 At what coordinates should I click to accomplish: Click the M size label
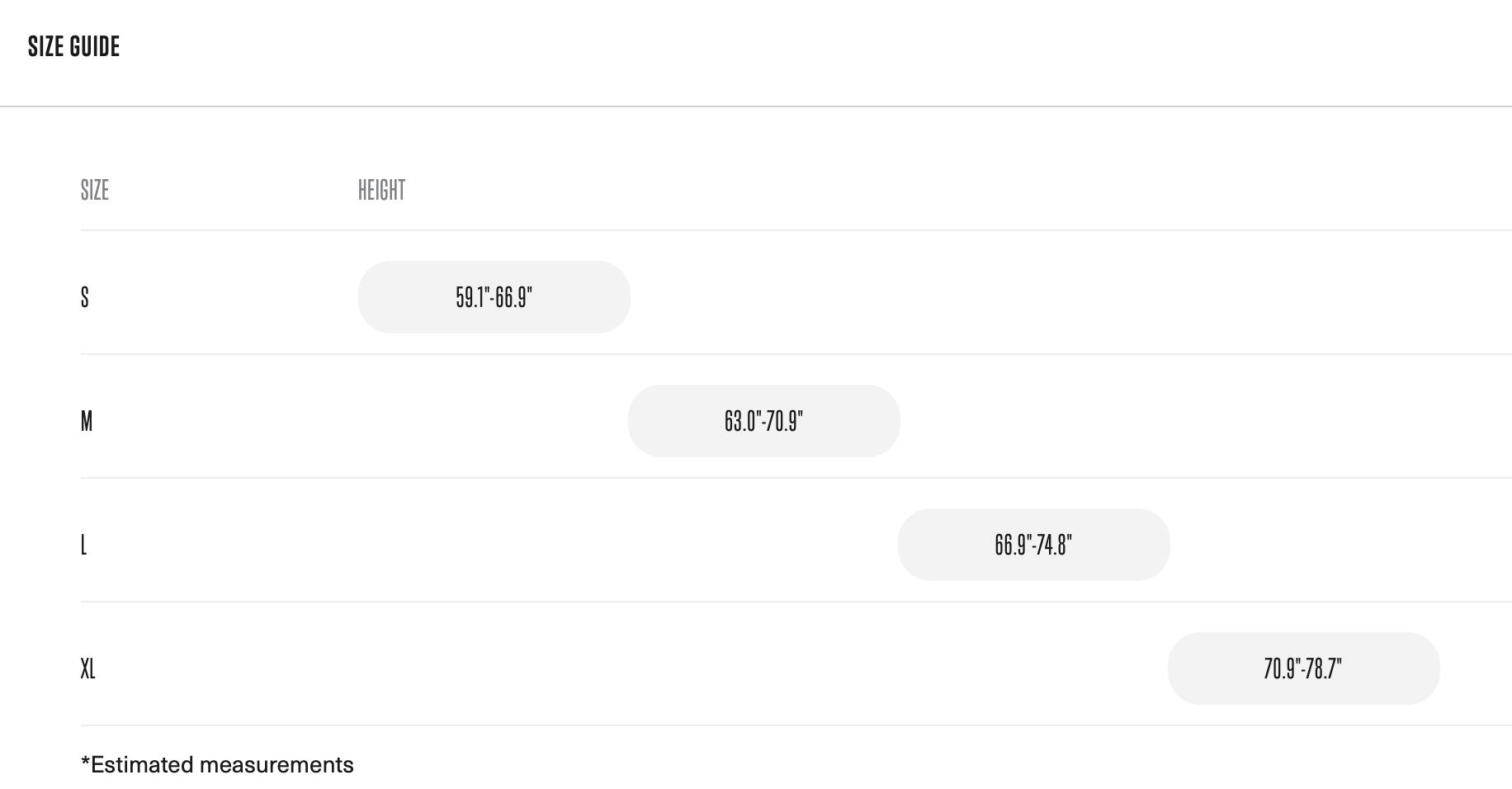pyautogui.click(x=87, y=421)
